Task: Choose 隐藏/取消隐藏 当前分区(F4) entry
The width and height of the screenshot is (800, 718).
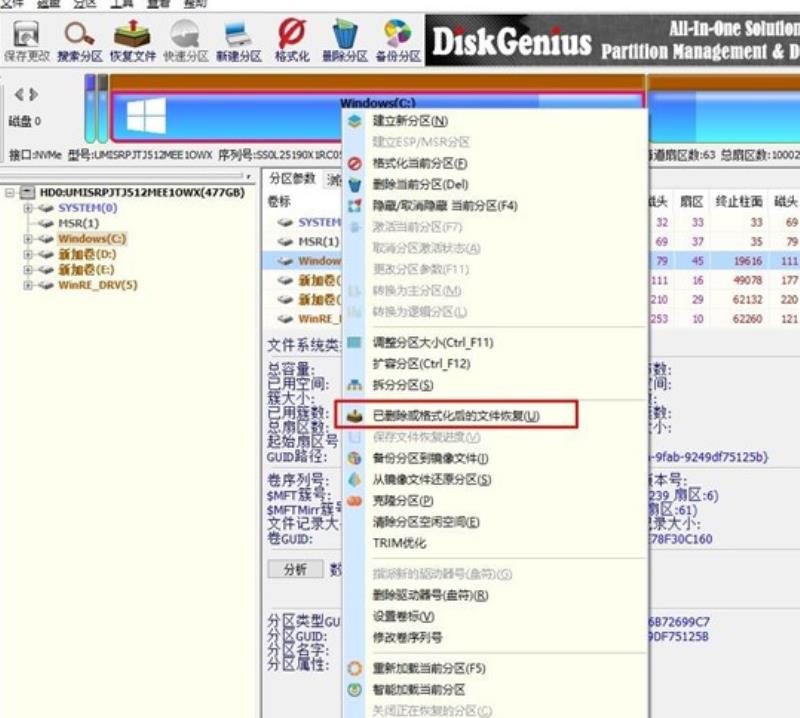Action: [x=445, y=206]
